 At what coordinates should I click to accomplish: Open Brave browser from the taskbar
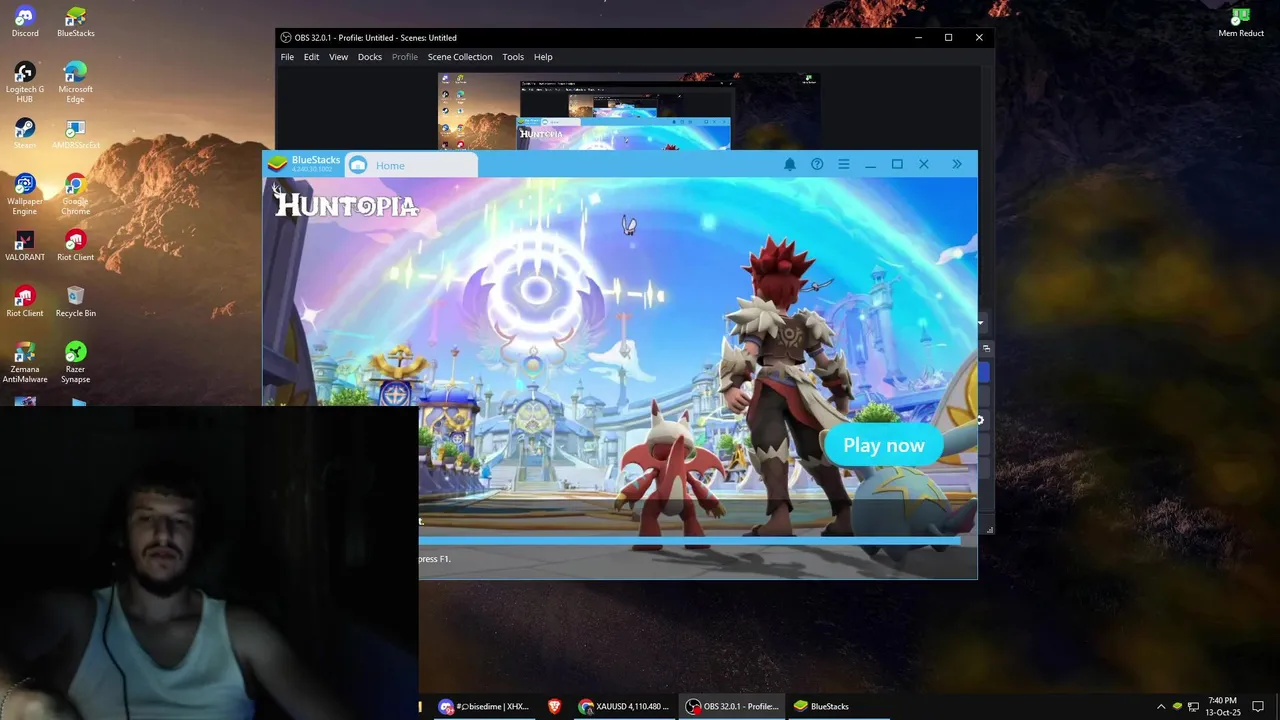pos(554,706)
